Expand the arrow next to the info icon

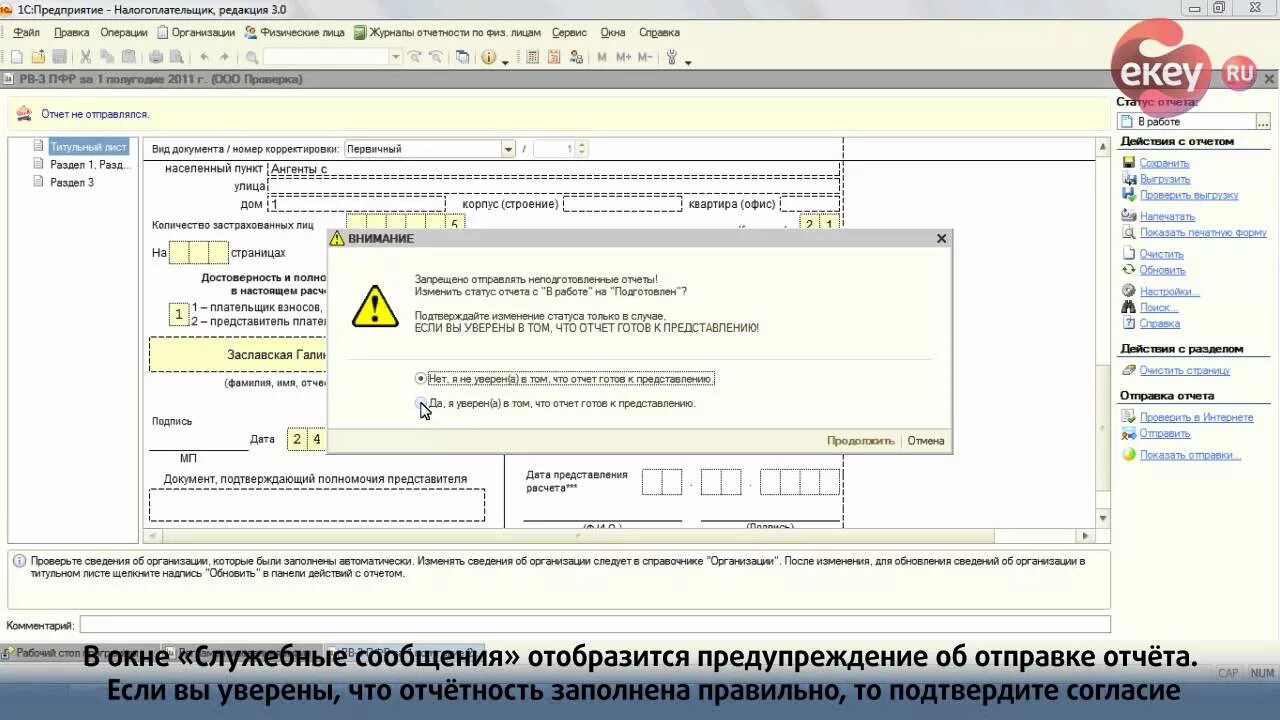pos(505,61)
